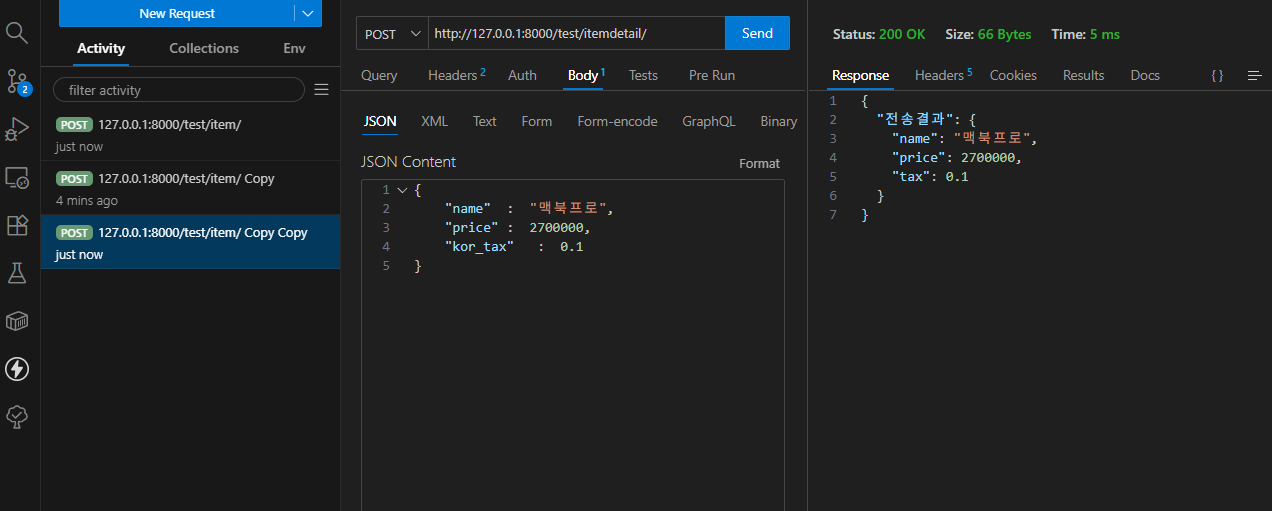This screenshot has width=1272, height=511.
Task: Toggle the response curly-braces format icon
Action: click(1217, 75)
